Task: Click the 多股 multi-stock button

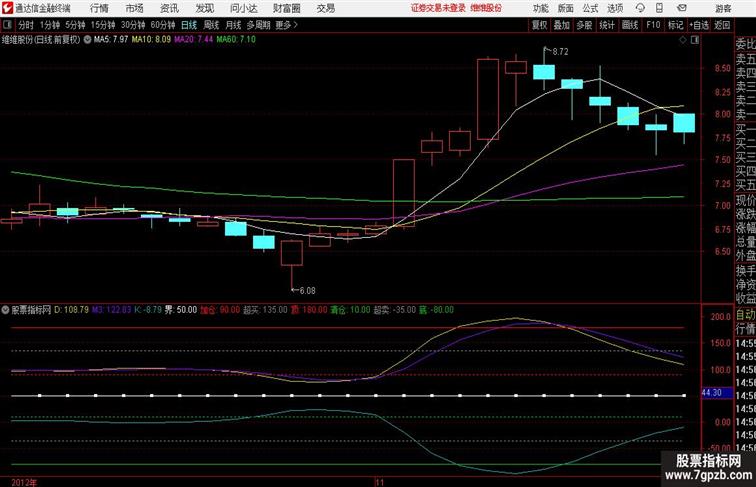Action: [x=584, y=25]
